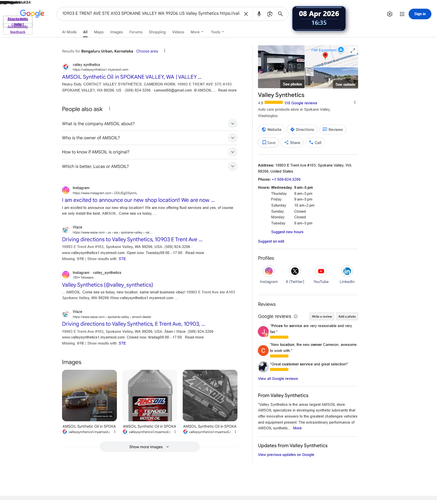
Task: Click the Call button
Action: [315, 142]
